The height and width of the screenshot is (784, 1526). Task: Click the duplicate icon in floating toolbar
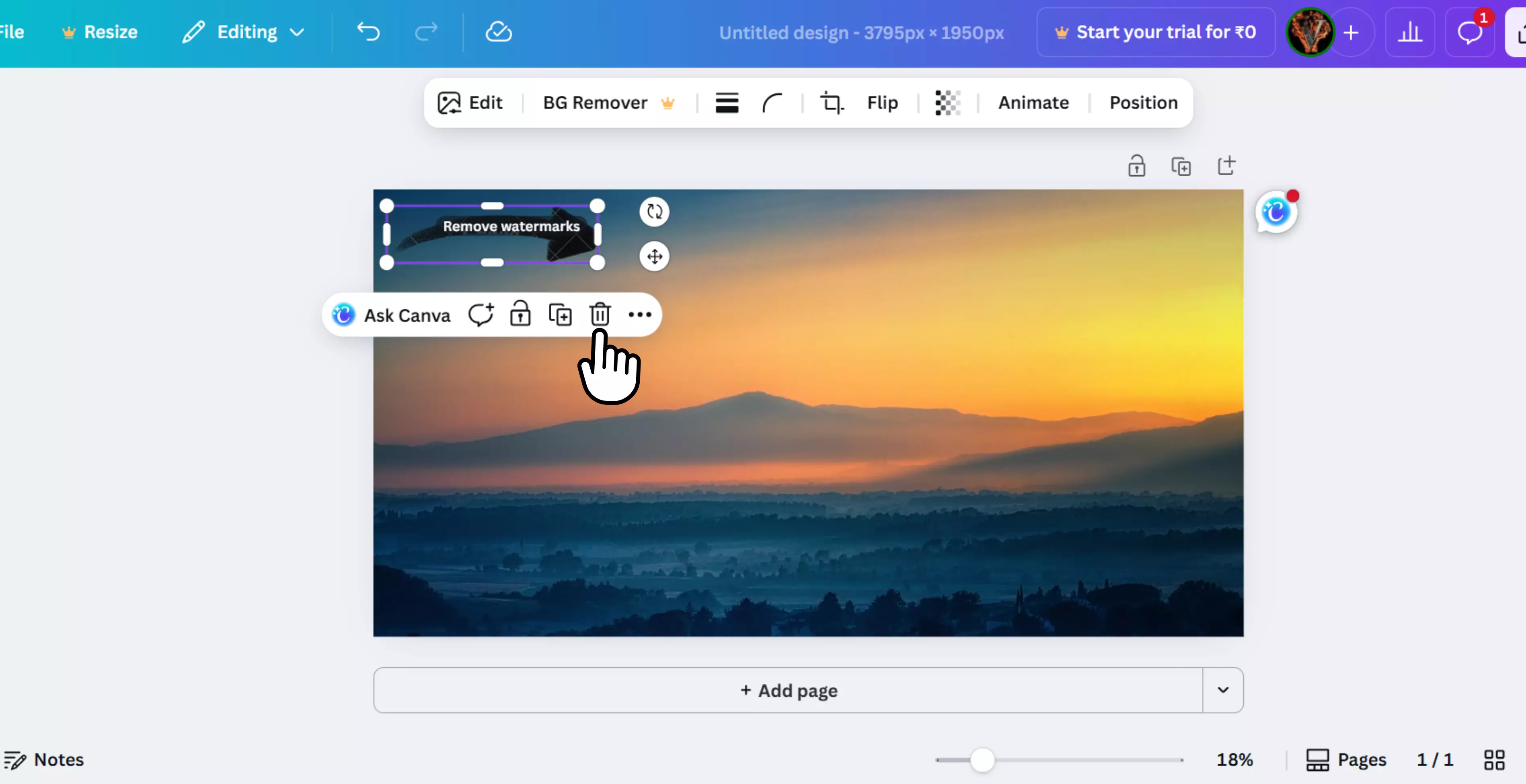pyautogui.click(x=560, y=314)
